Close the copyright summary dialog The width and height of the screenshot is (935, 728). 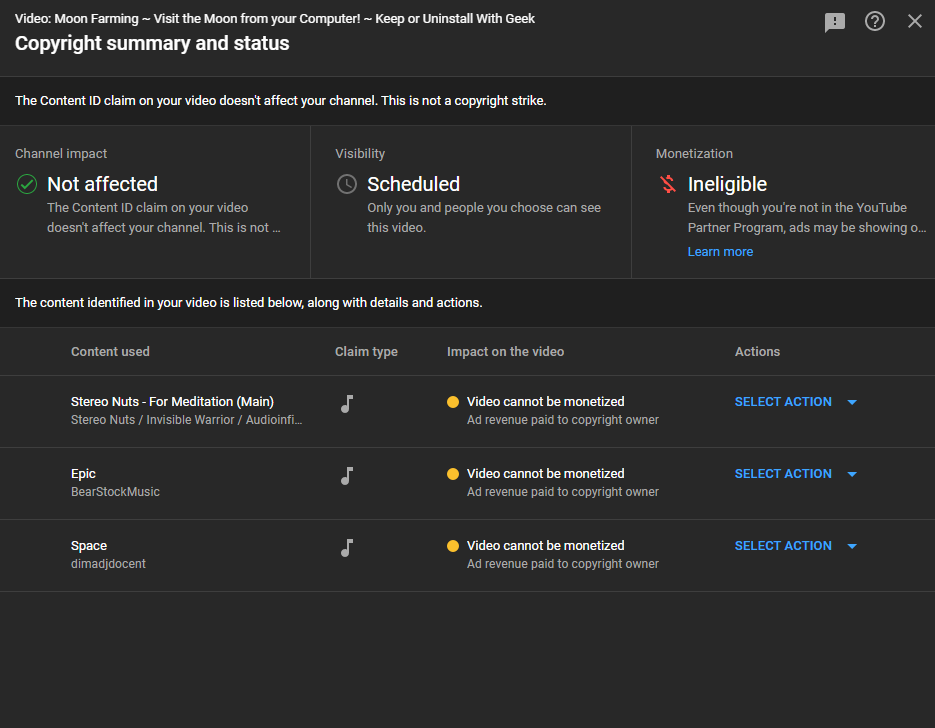(915, 21)
